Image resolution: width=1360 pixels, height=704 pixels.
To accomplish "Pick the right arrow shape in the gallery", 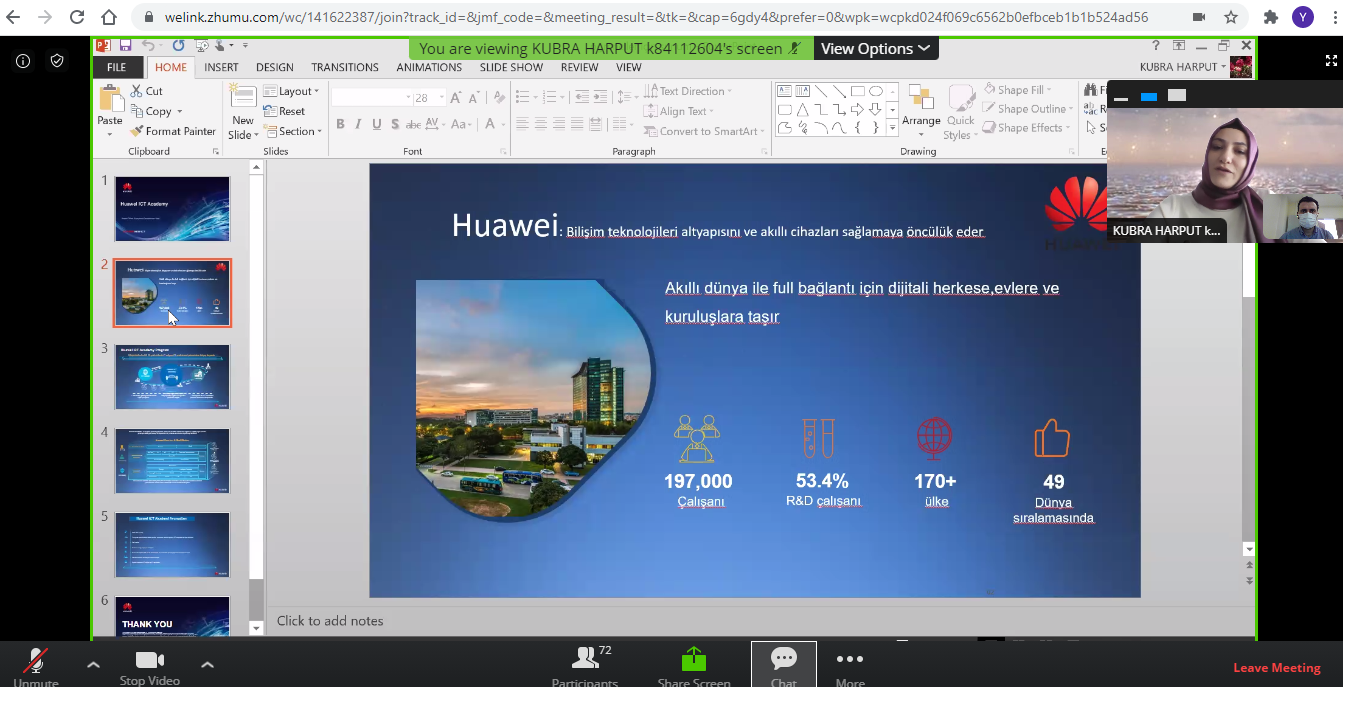I will pos(857,109).
